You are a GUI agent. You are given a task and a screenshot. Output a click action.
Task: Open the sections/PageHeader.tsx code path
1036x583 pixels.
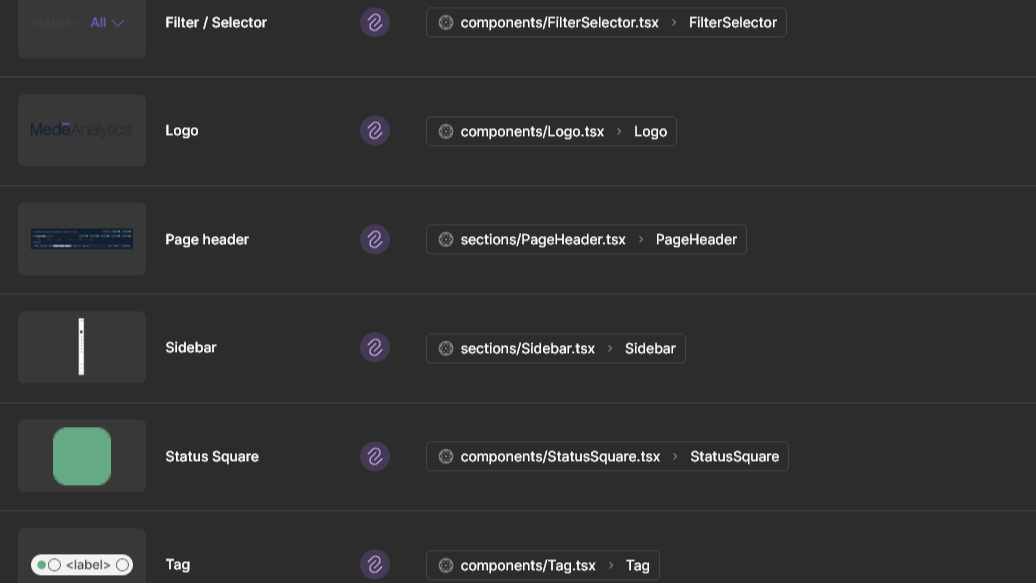point(542,239)
